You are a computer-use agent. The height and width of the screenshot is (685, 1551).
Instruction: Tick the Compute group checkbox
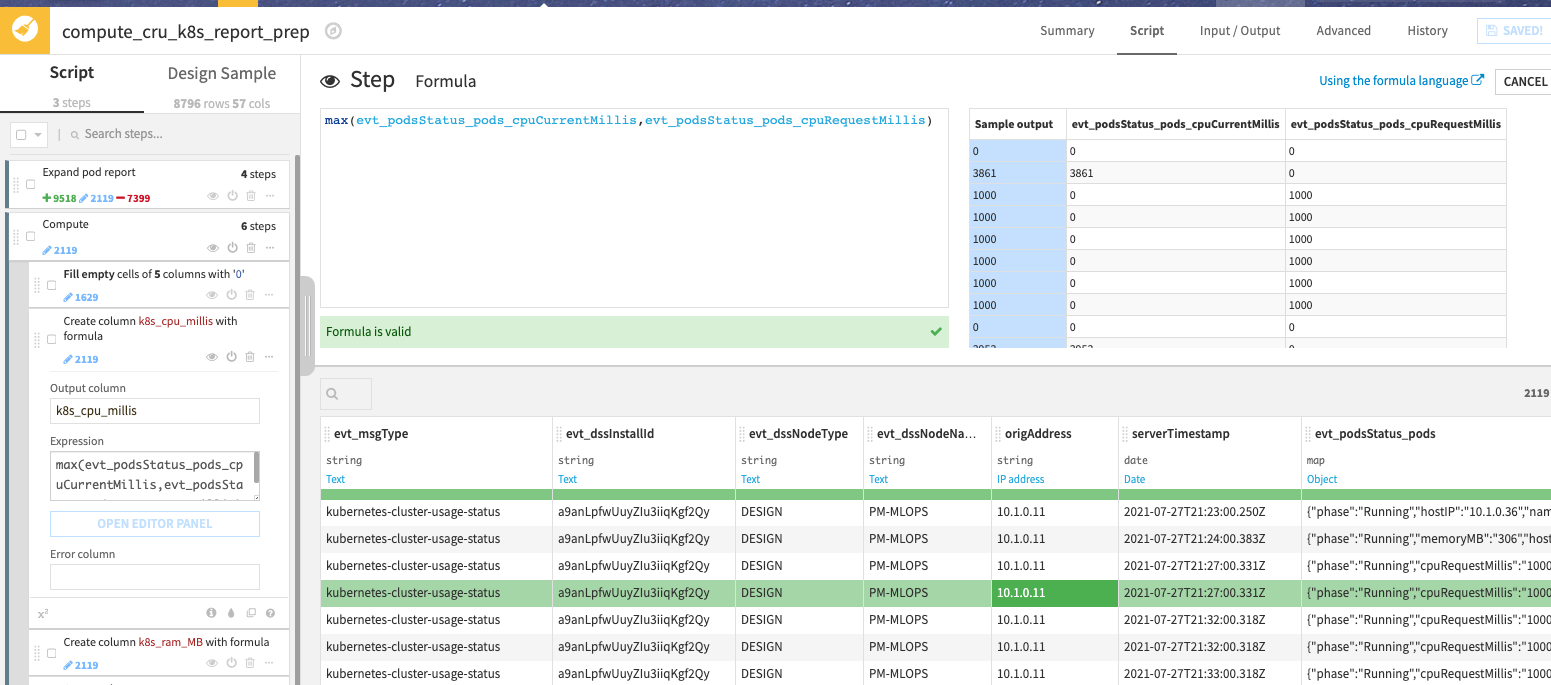pyautogui.click(x=30, y=236)
